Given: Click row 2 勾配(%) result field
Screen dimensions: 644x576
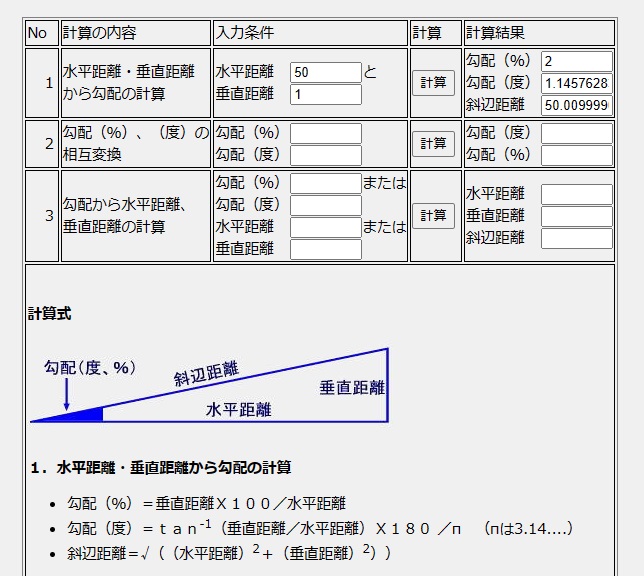Looking at the screenshot, I should coord(577,155).
